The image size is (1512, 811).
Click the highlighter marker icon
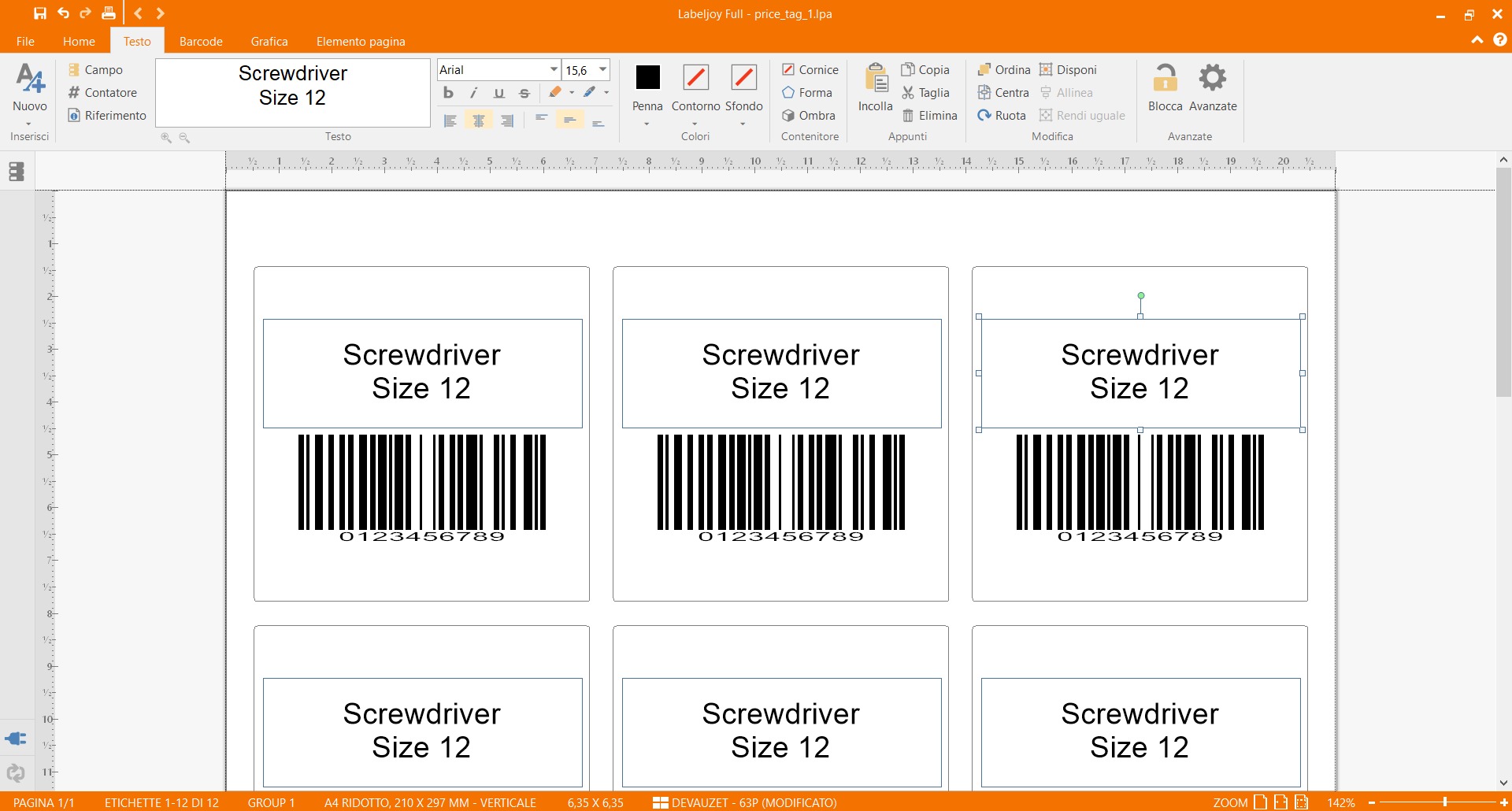(555, 92)
